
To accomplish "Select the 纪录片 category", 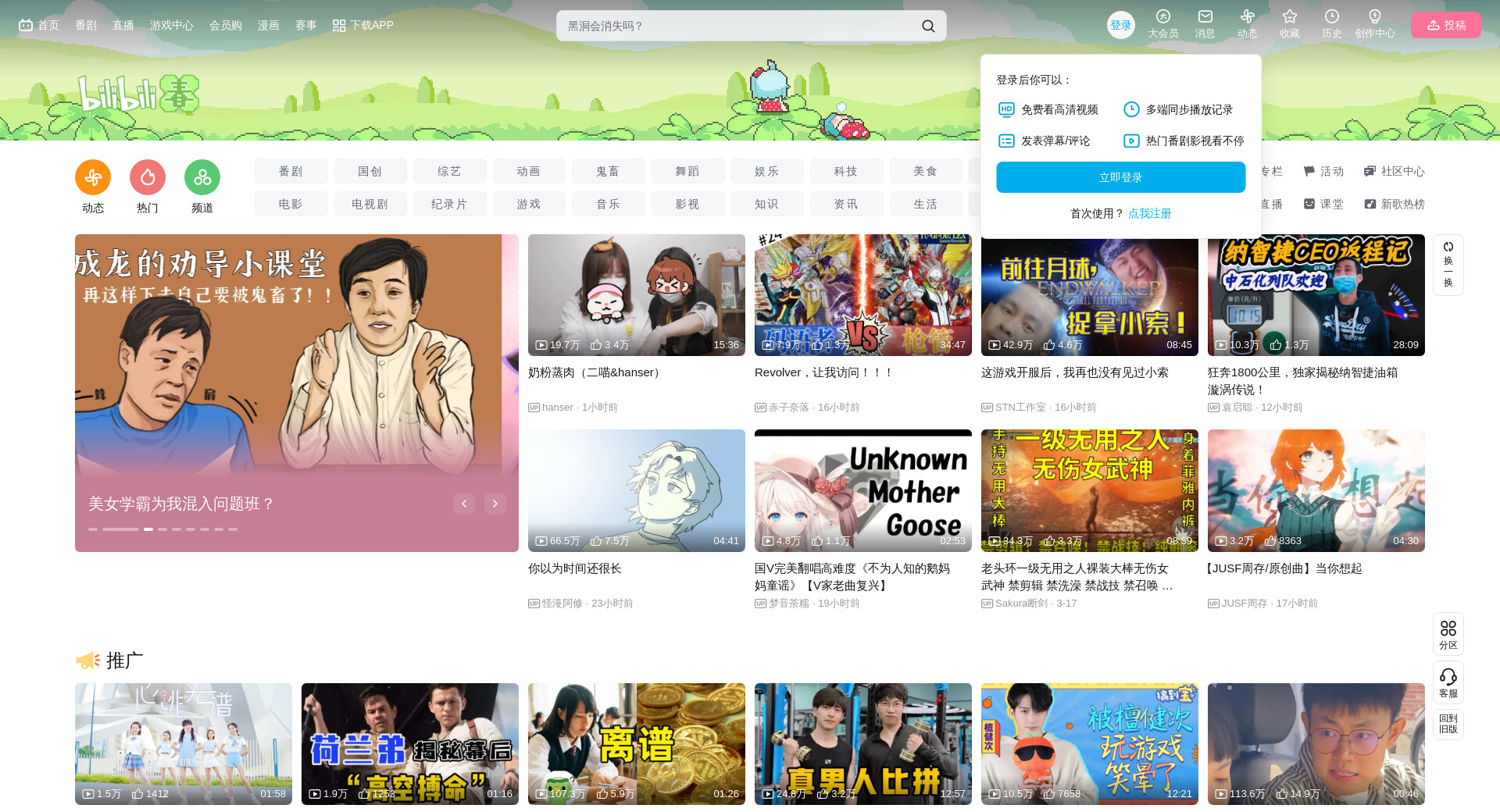I will (x=450, y=204).
